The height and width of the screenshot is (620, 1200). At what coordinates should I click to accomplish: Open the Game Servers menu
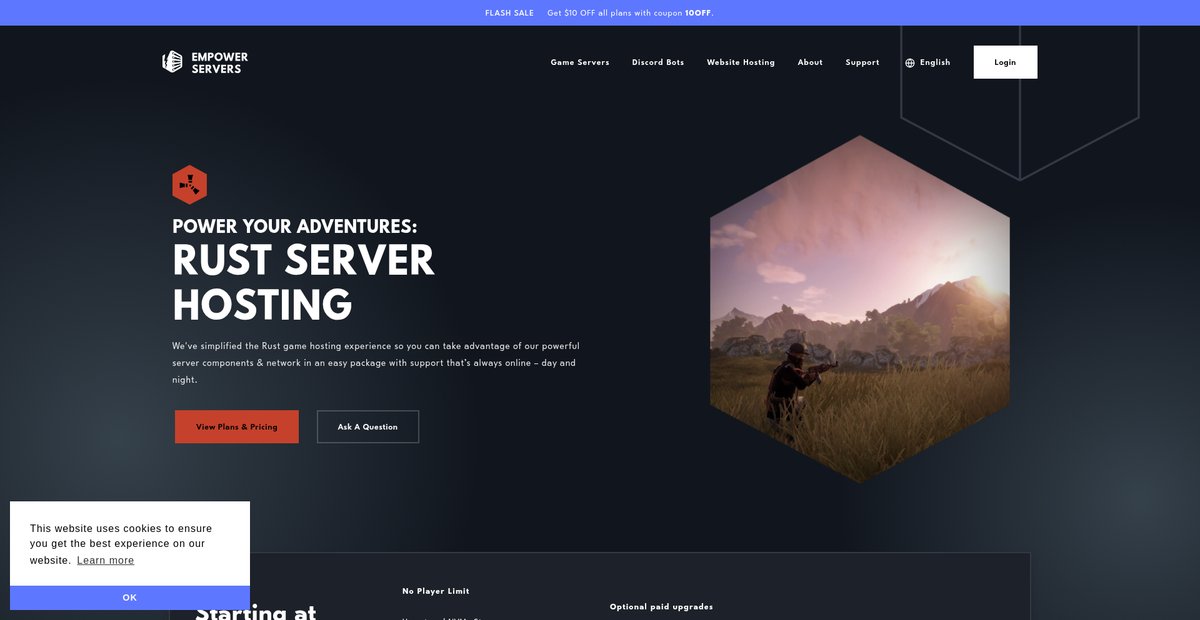point(580,62)
